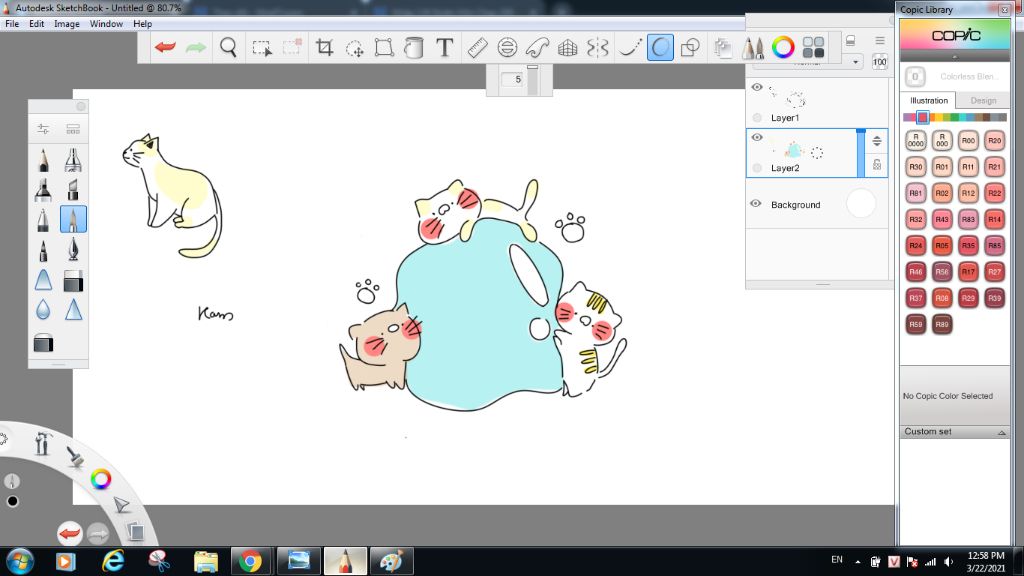Open the brush library icon in palette
The height and width of the screenshot is (576, 1024).
tap(73, 129)
